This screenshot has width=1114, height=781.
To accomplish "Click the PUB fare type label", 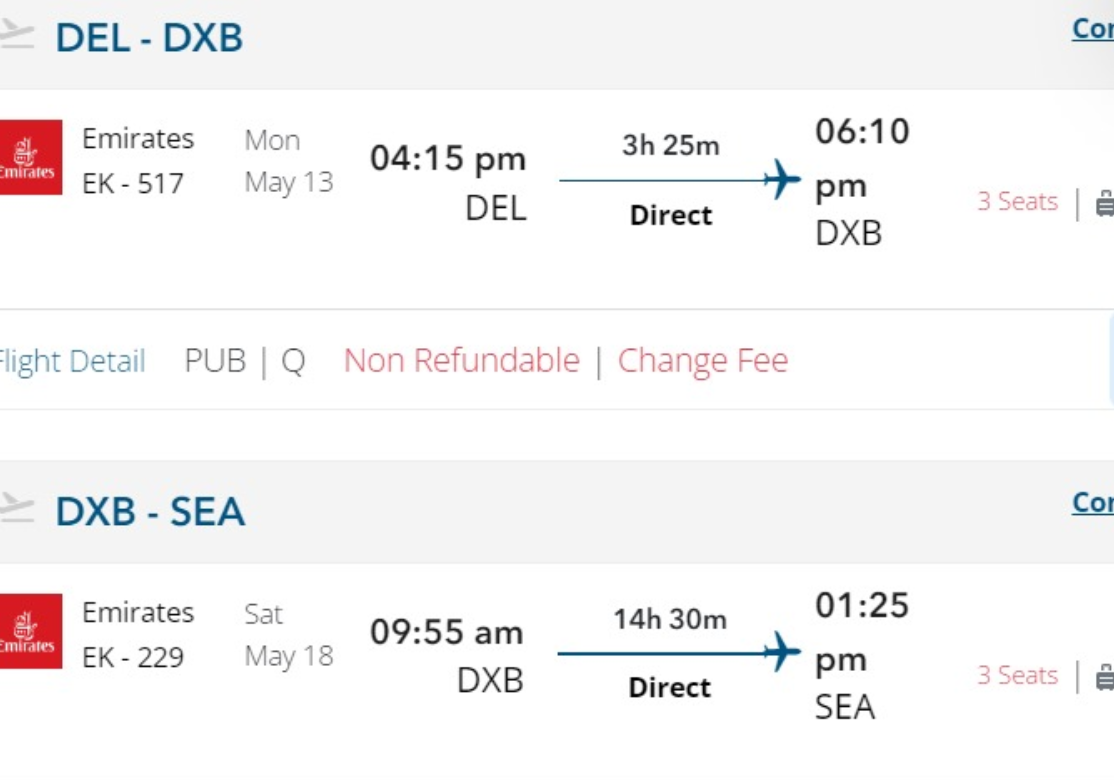I will [215, 361].
